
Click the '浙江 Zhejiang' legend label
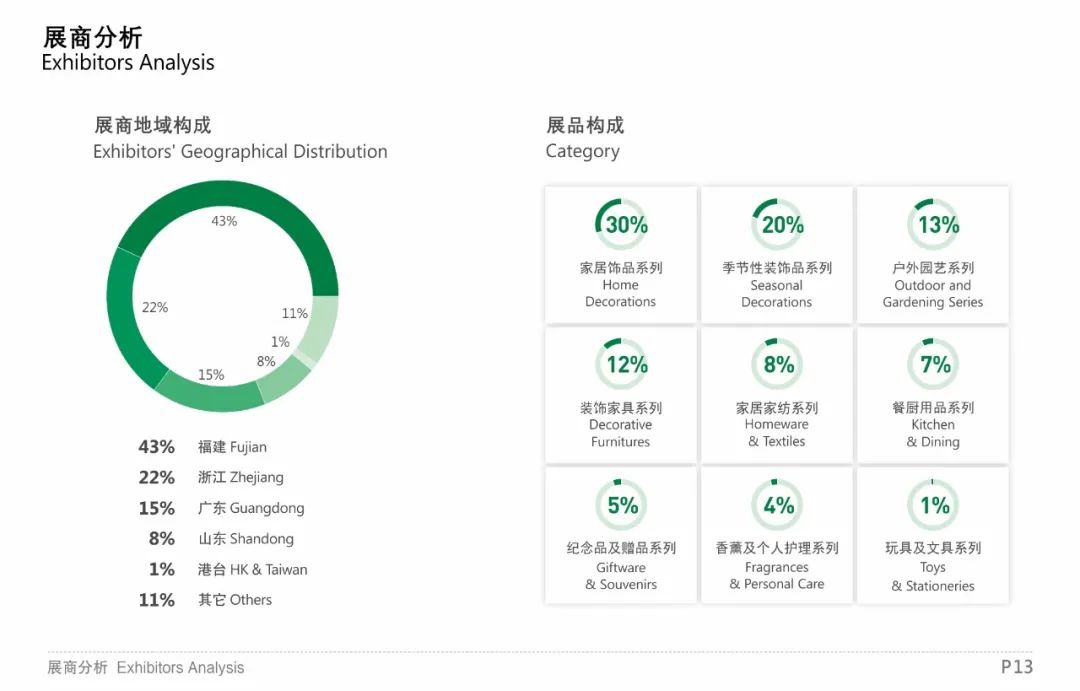tap(240, 477)
